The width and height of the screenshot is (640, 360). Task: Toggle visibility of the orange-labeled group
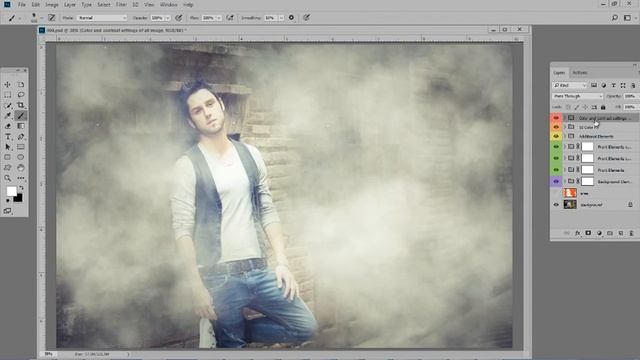556,127
